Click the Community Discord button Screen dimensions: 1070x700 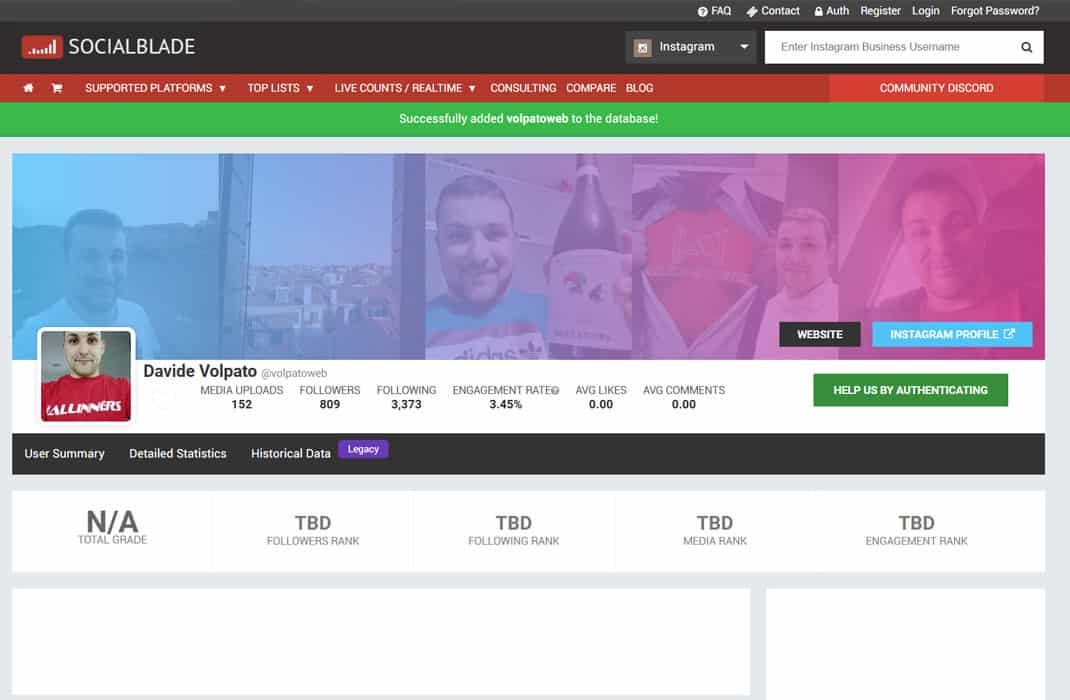pos(936,88)
